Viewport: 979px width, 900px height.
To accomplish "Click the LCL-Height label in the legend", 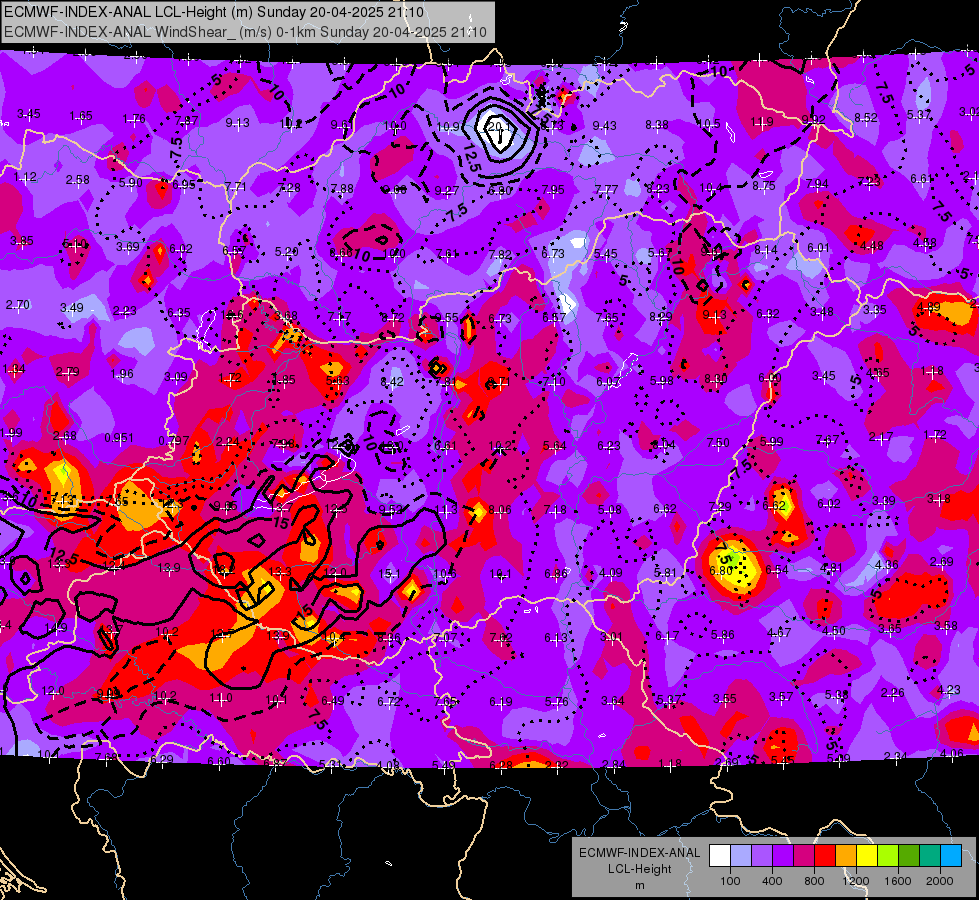I will pyautogui.click(x=639, y=869).
